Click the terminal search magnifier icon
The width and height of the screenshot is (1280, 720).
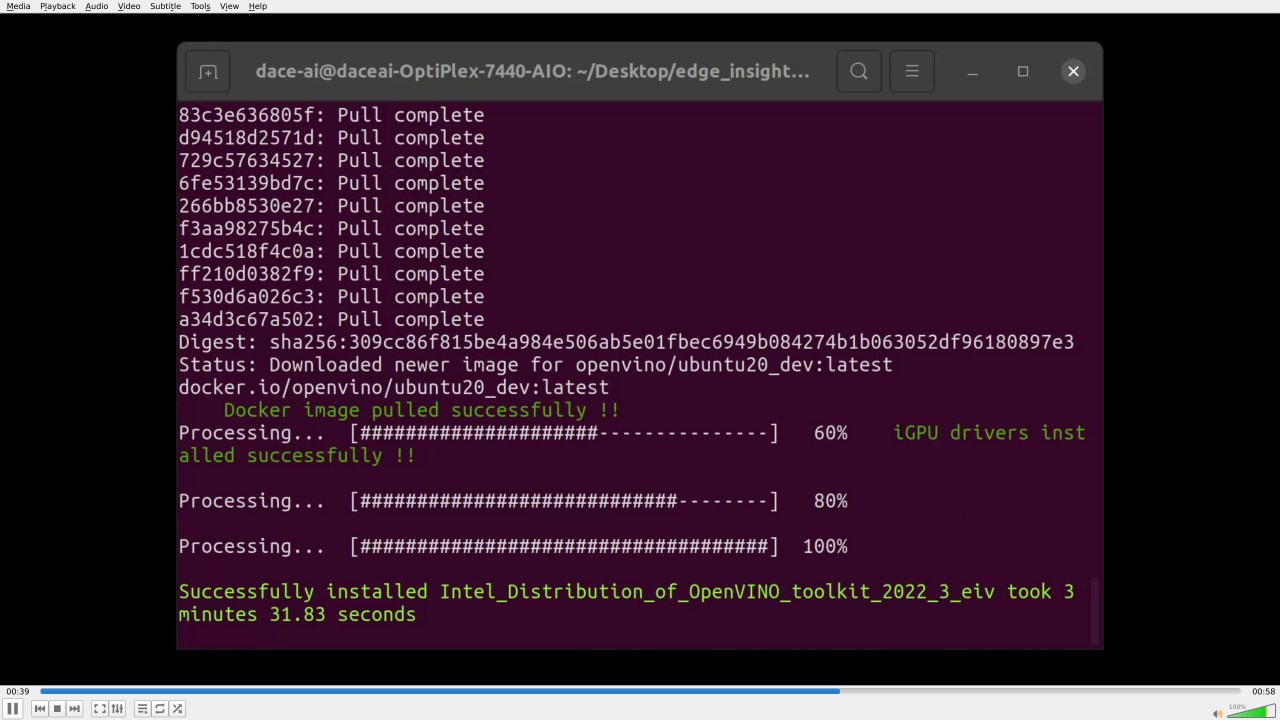(x=859, y=71)
